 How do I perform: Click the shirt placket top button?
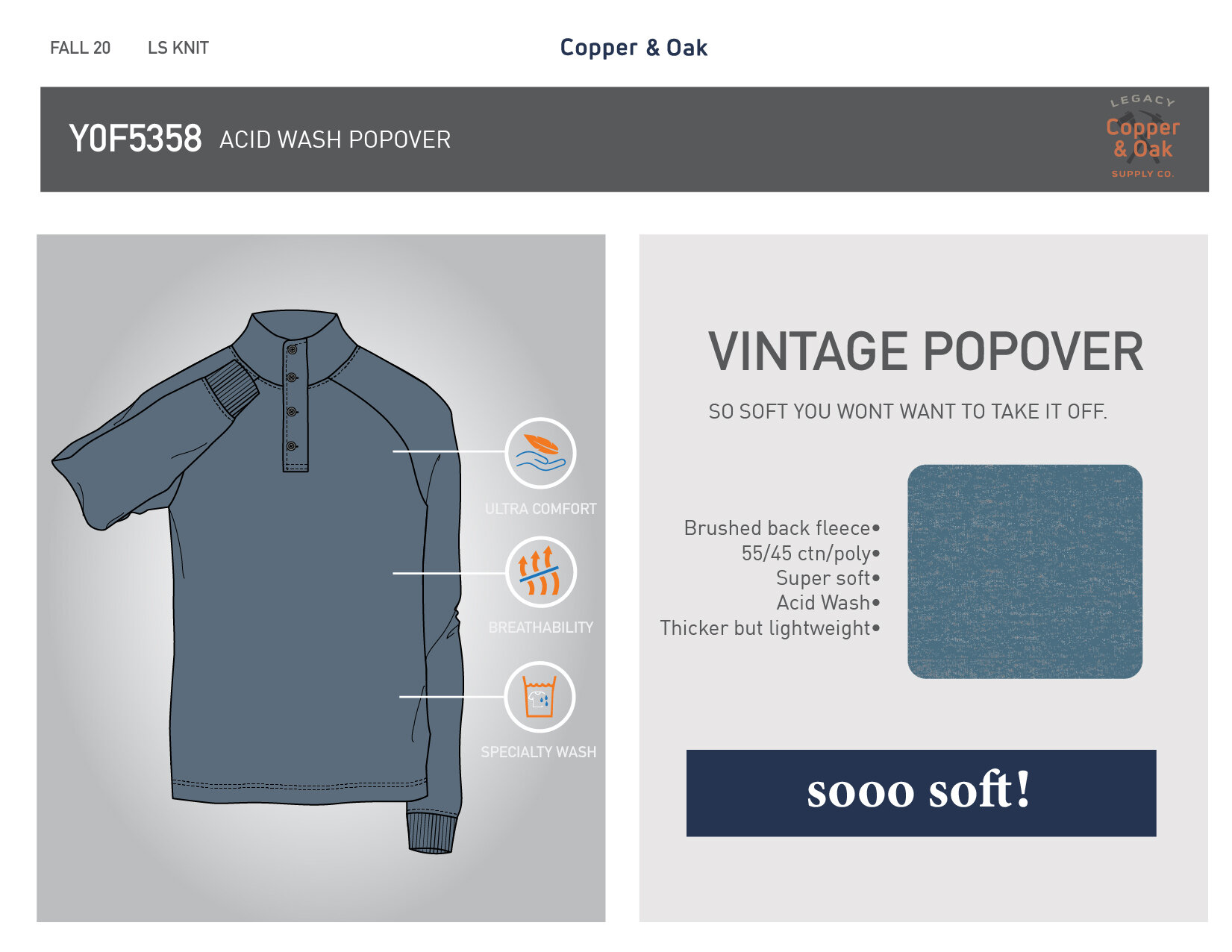(293, 349)
